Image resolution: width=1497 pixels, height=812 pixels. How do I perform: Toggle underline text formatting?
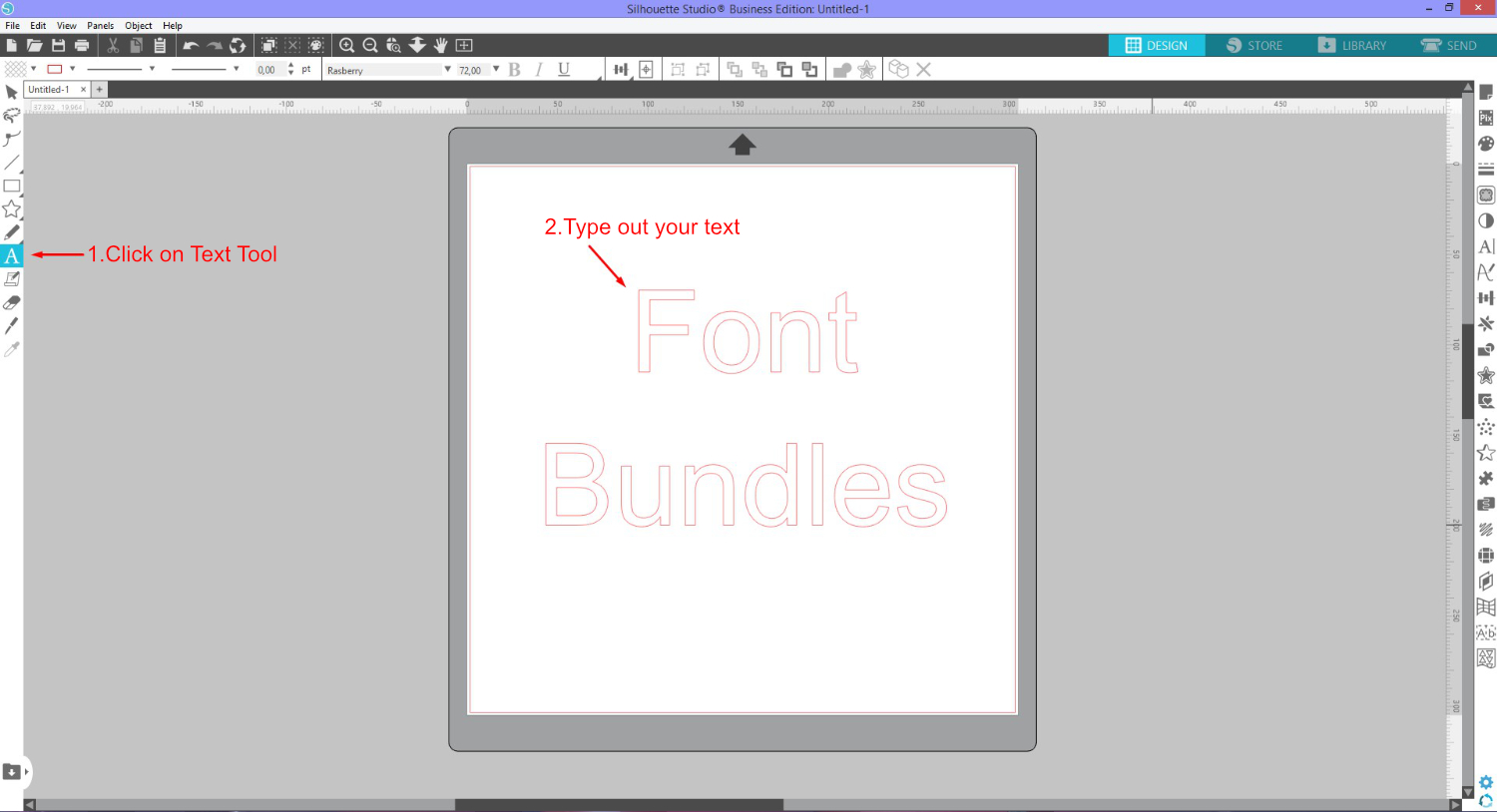click(x=564, y=69)
